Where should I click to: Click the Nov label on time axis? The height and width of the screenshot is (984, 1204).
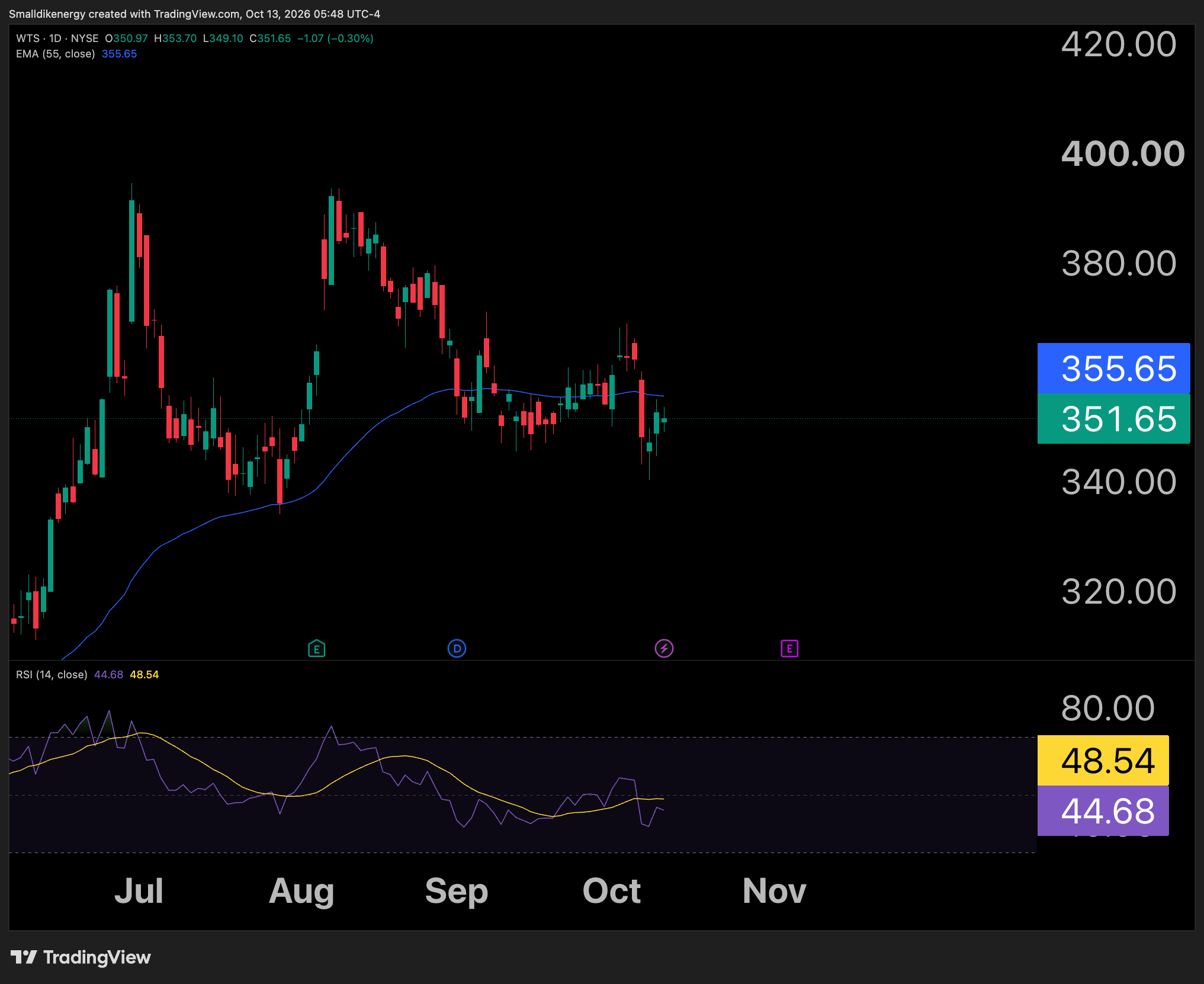tap(775, 890)
